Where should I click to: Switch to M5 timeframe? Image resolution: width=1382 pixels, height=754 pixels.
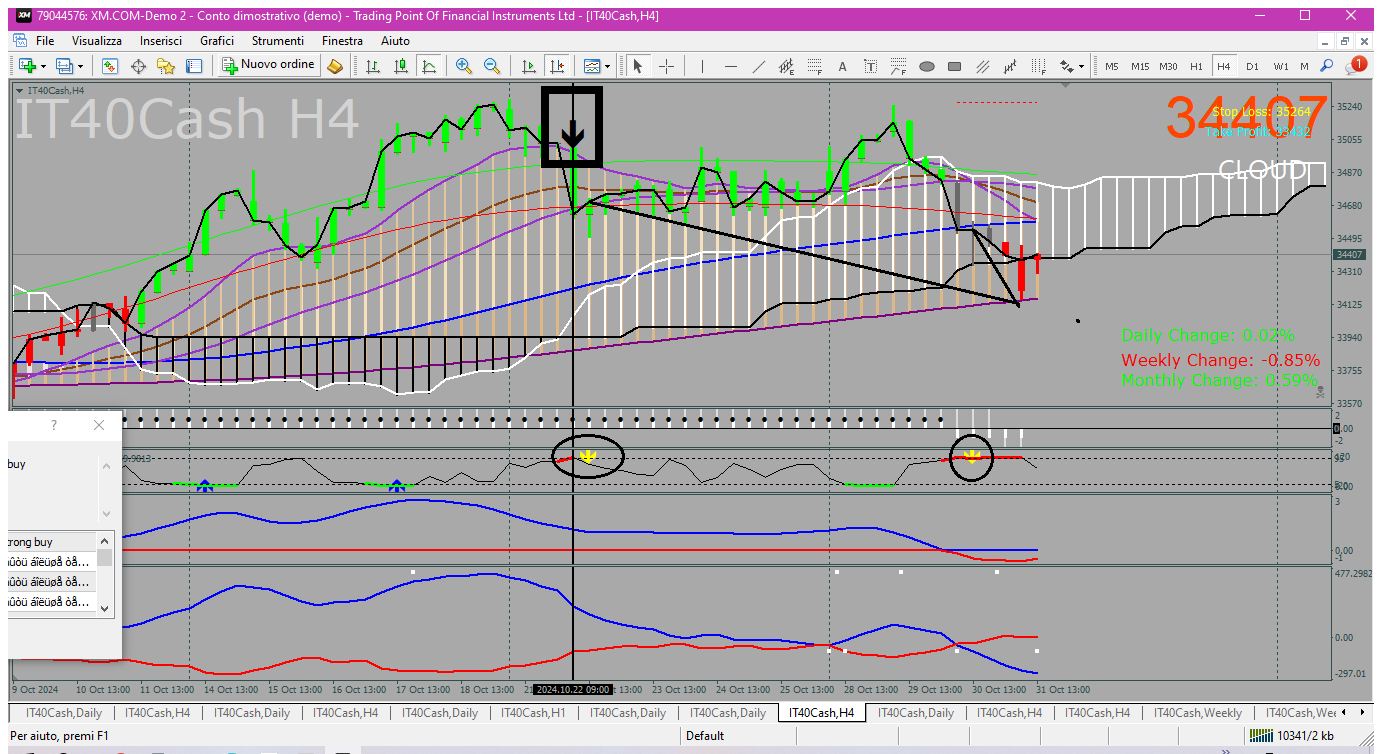click(1112, 66)
